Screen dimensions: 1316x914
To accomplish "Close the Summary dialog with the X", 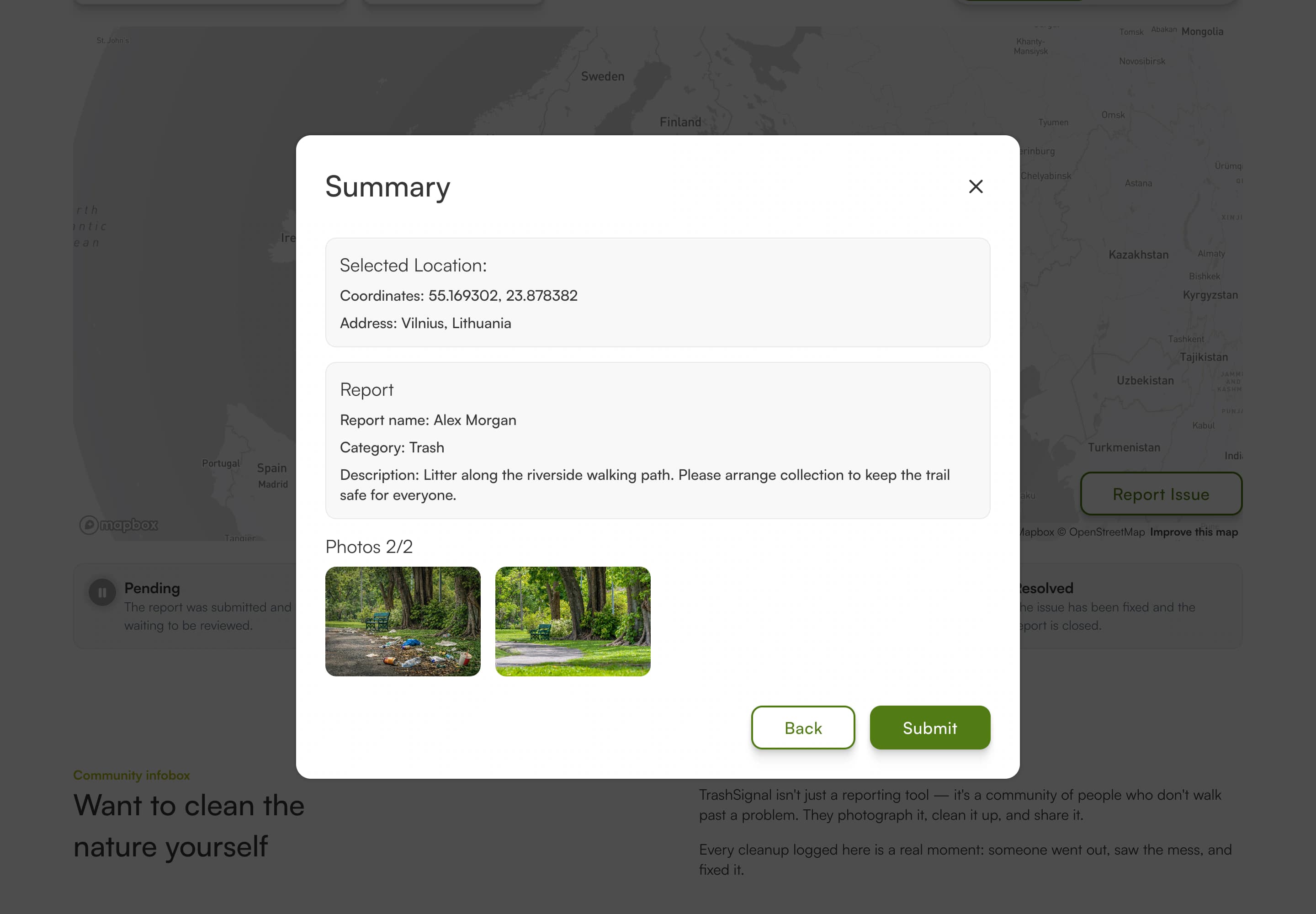I will [x=975, y=187].
